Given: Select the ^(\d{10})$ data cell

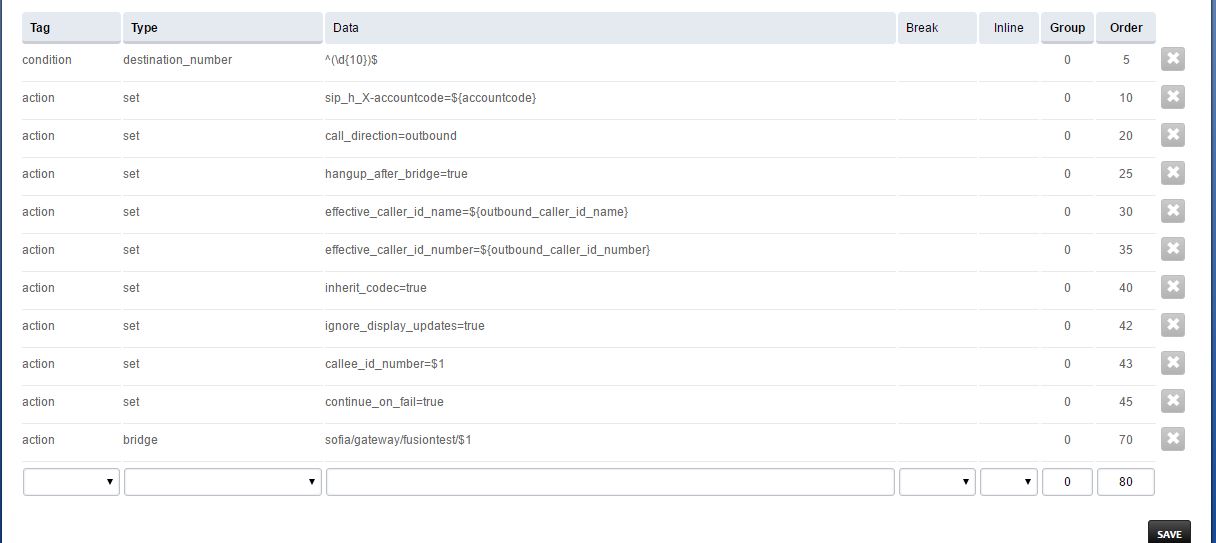Looking at the screenshot, I should coord(352,60).
